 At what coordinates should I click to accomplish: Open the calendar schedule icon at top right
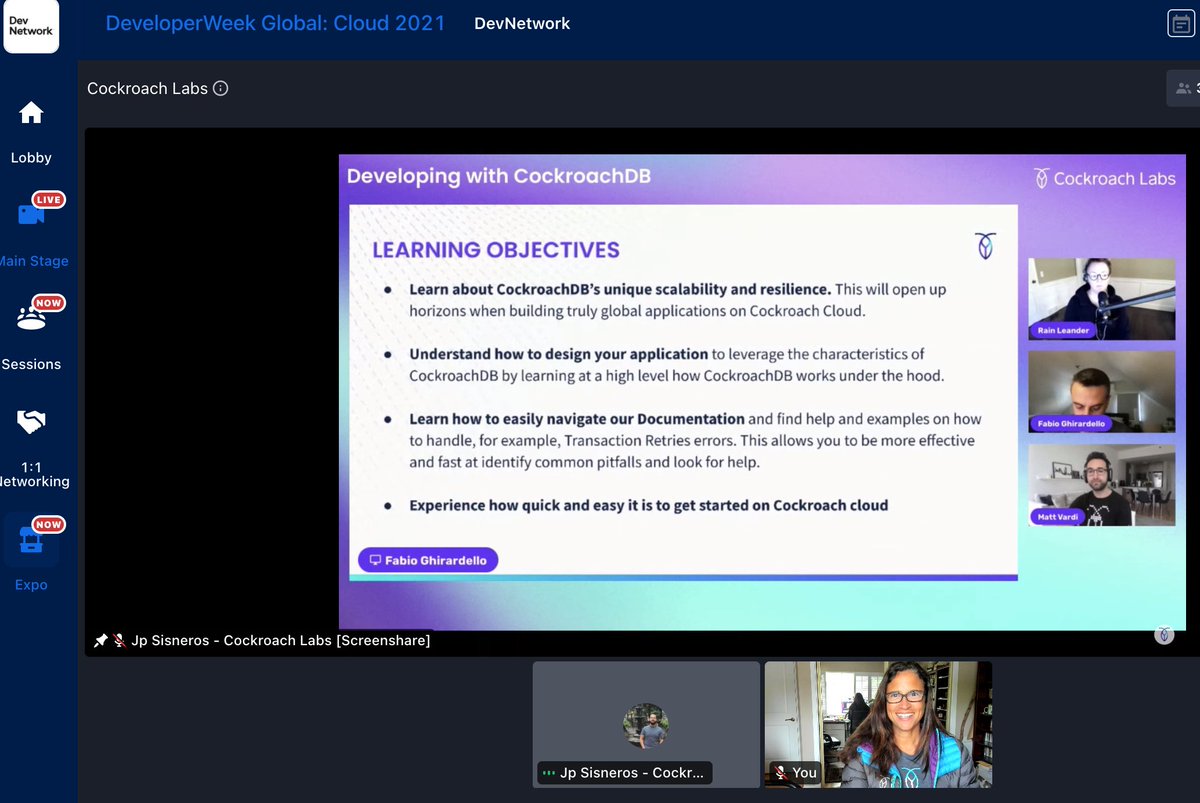1181,23
